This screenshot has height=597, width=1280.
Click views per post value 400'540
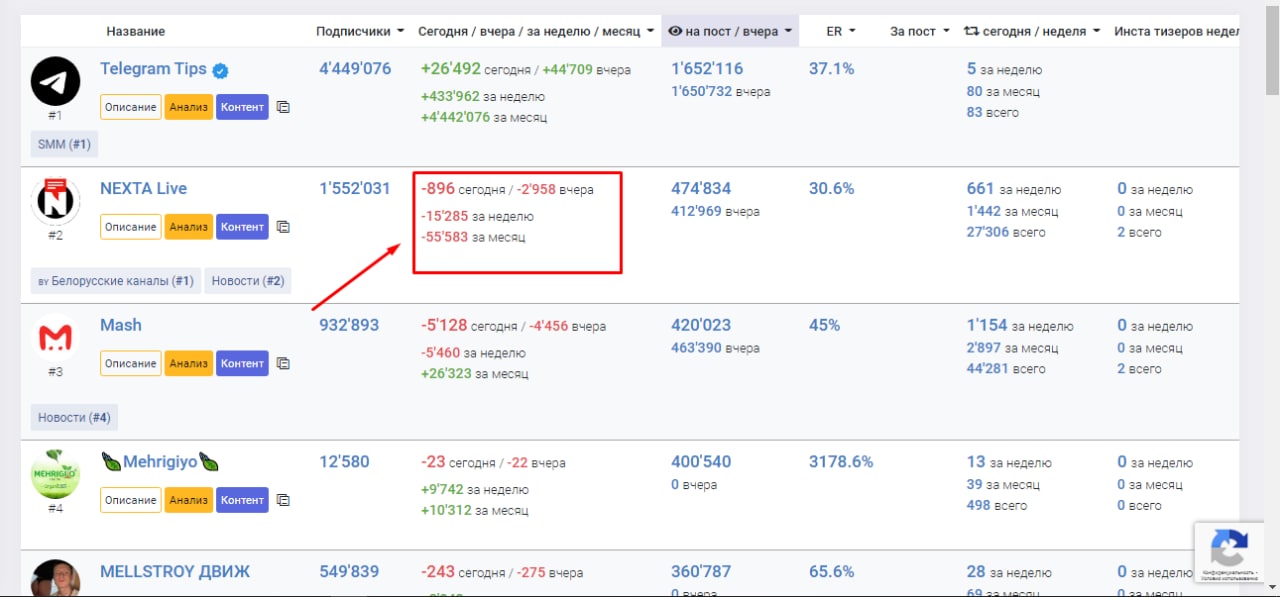click(x=701, y=462)
